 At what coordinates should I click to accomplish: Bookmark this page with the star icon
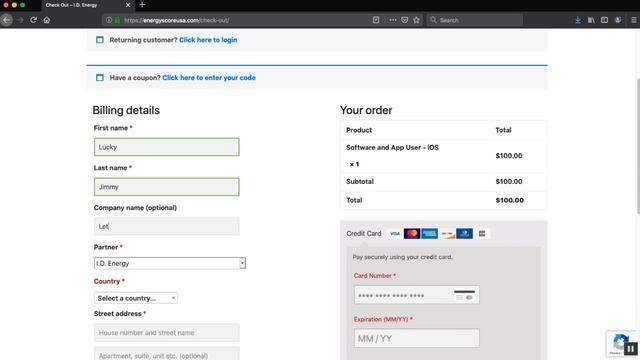[x=416, y=20]
